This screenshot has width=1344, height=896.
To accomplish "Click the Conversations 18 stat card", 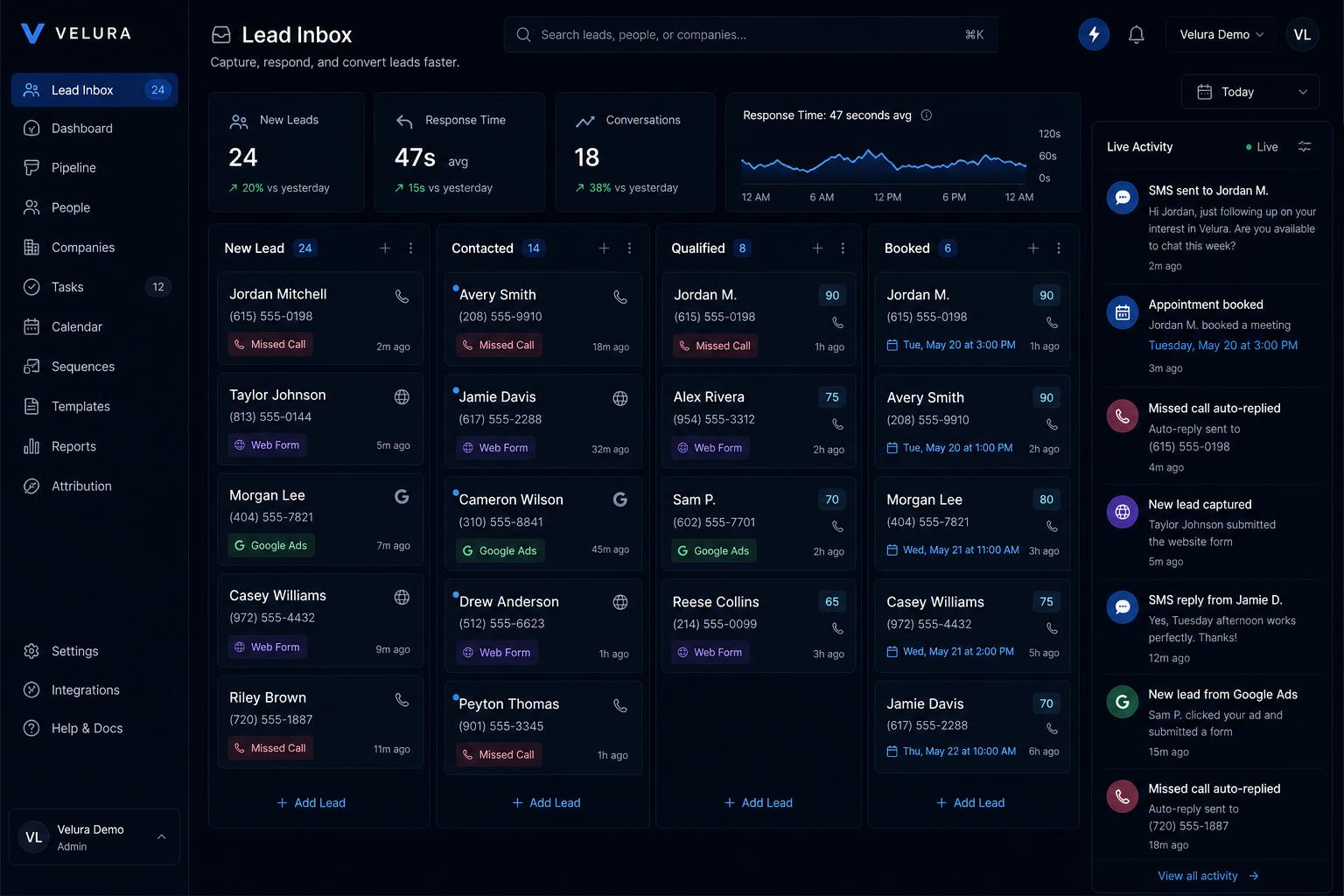I will [x=634, y=152].
